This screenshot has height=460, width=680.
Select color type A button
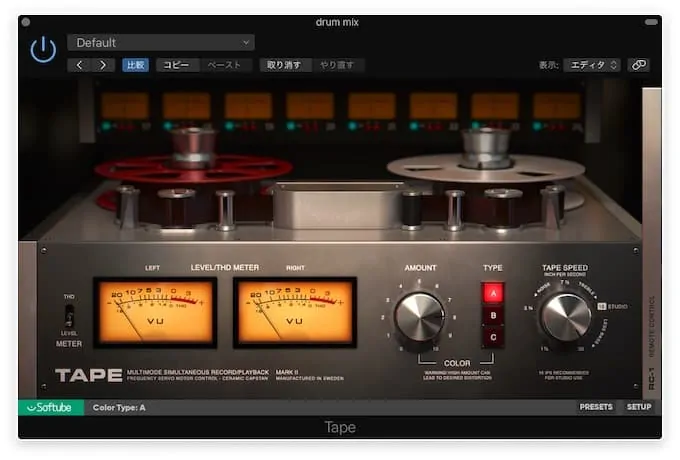pos(493,293)
